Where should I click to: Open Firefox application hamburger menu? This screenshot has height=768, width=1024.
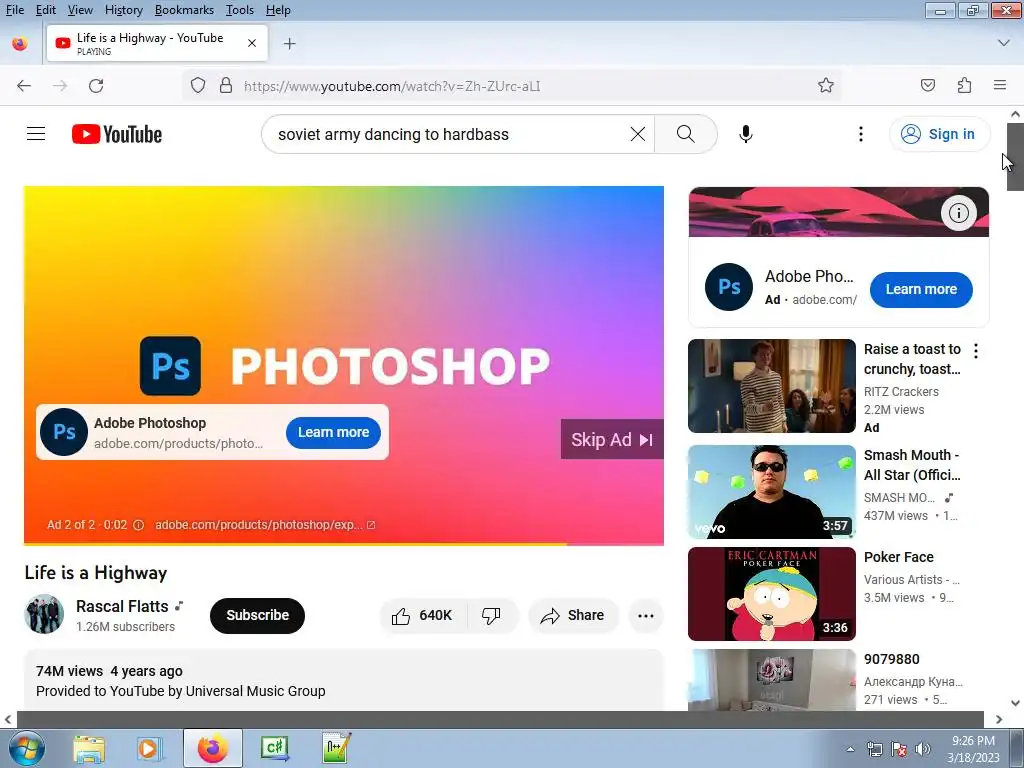[x=1000, y=86]
